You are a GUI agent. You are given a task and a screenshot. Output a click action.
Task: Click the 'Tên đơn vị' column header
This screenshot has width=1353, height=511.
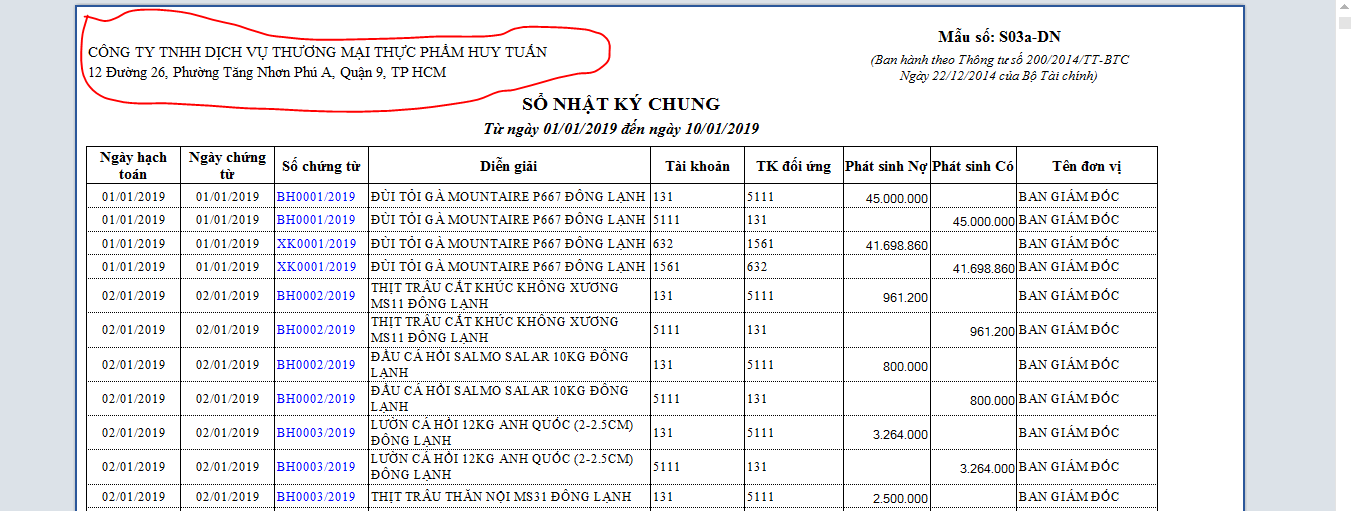1087,166
